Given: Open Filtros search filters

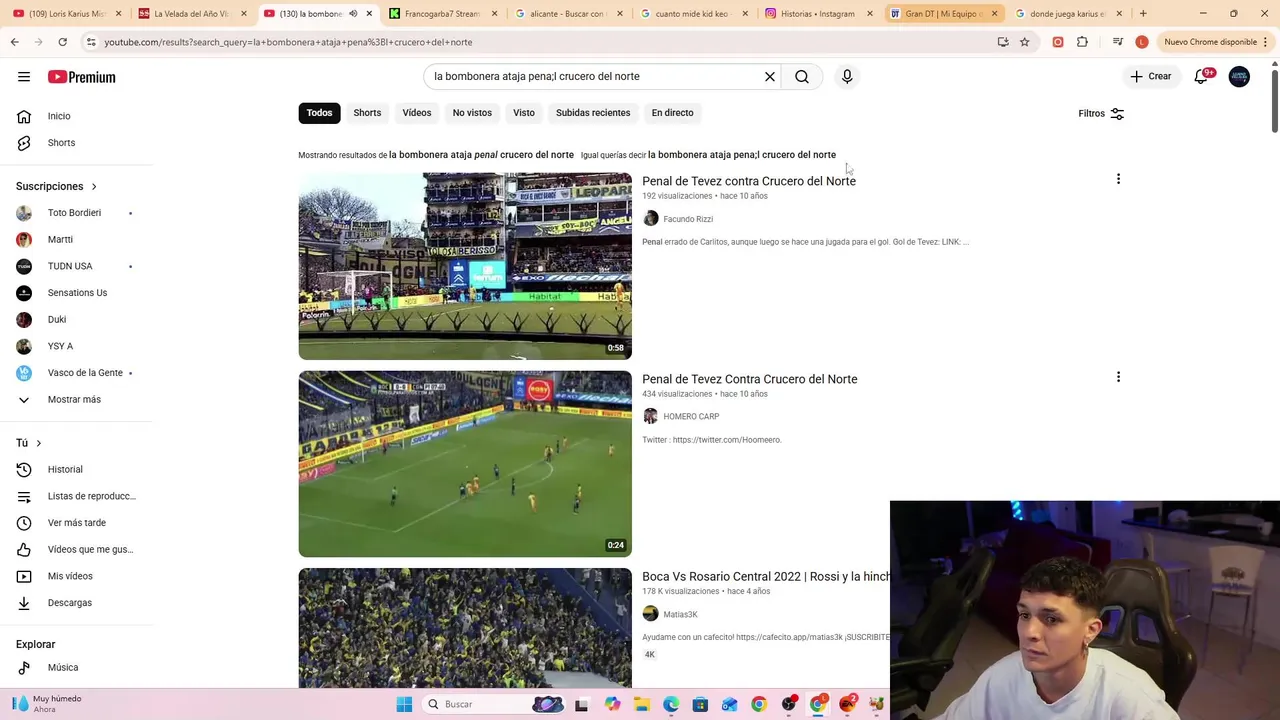Looking at the screenshot, I should click(1101, 113).
